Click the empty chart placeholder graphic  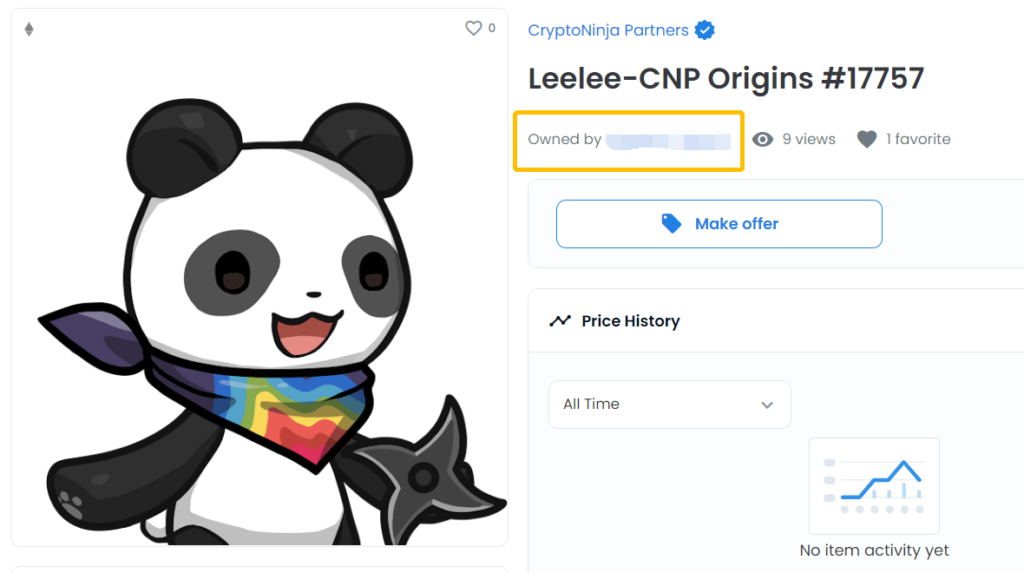click(874, 486)
